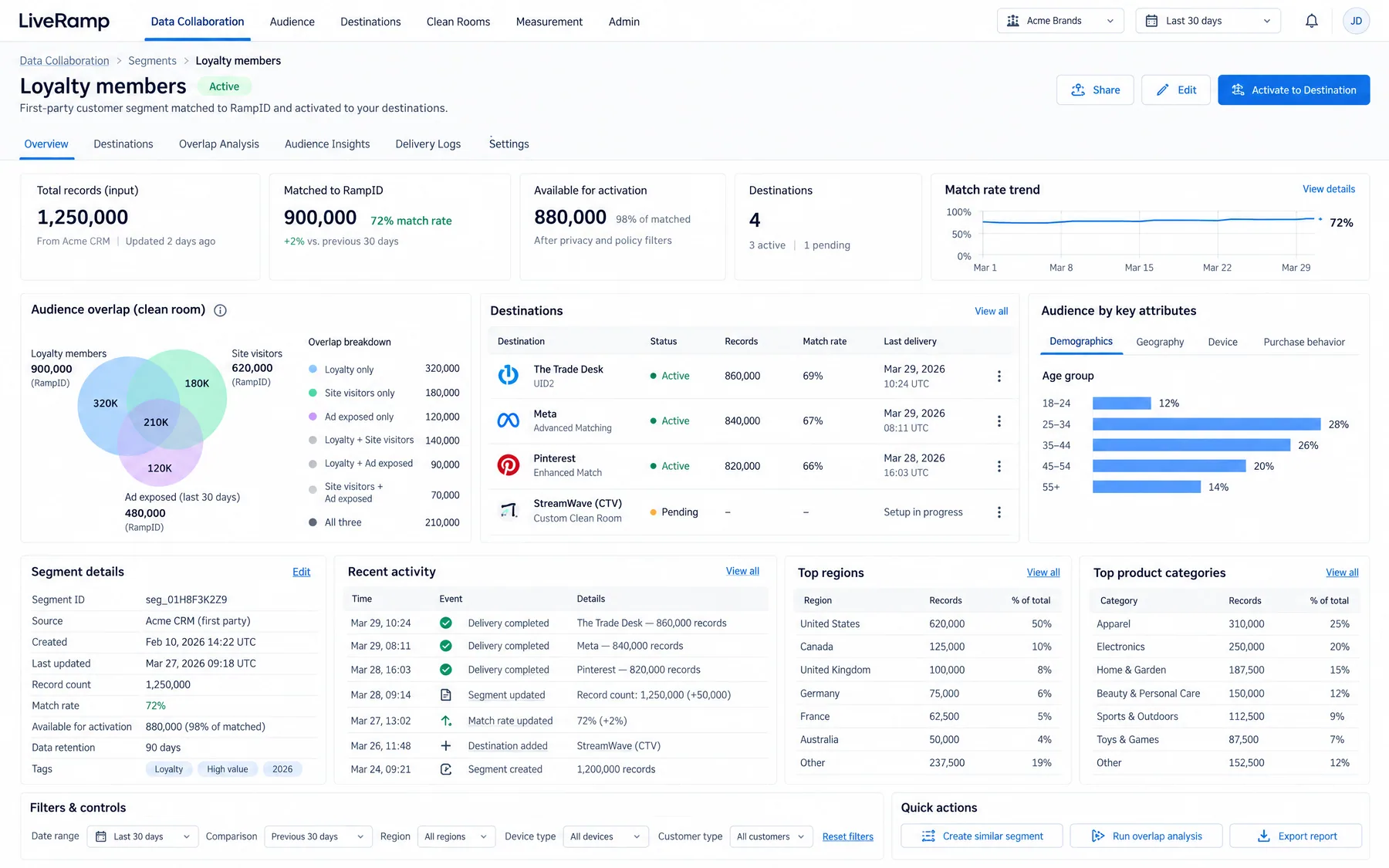This screenshot has width=1389, height=868.
Task: Open the Delivery Logs tab
Action: pos(428,144)
